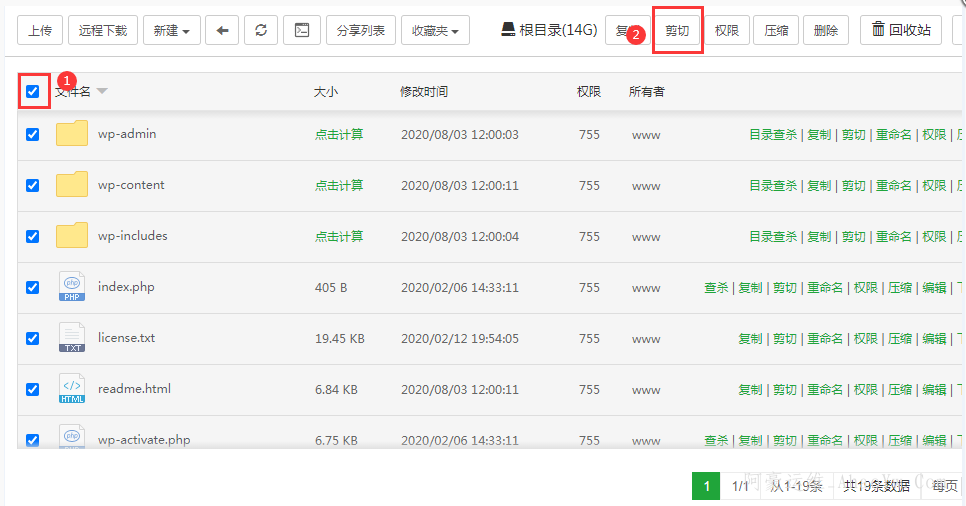Image resolution: width=966 pixels, height=506 pixels.
Task: Open the 分享列表 share list
Action: pos(361,31)
